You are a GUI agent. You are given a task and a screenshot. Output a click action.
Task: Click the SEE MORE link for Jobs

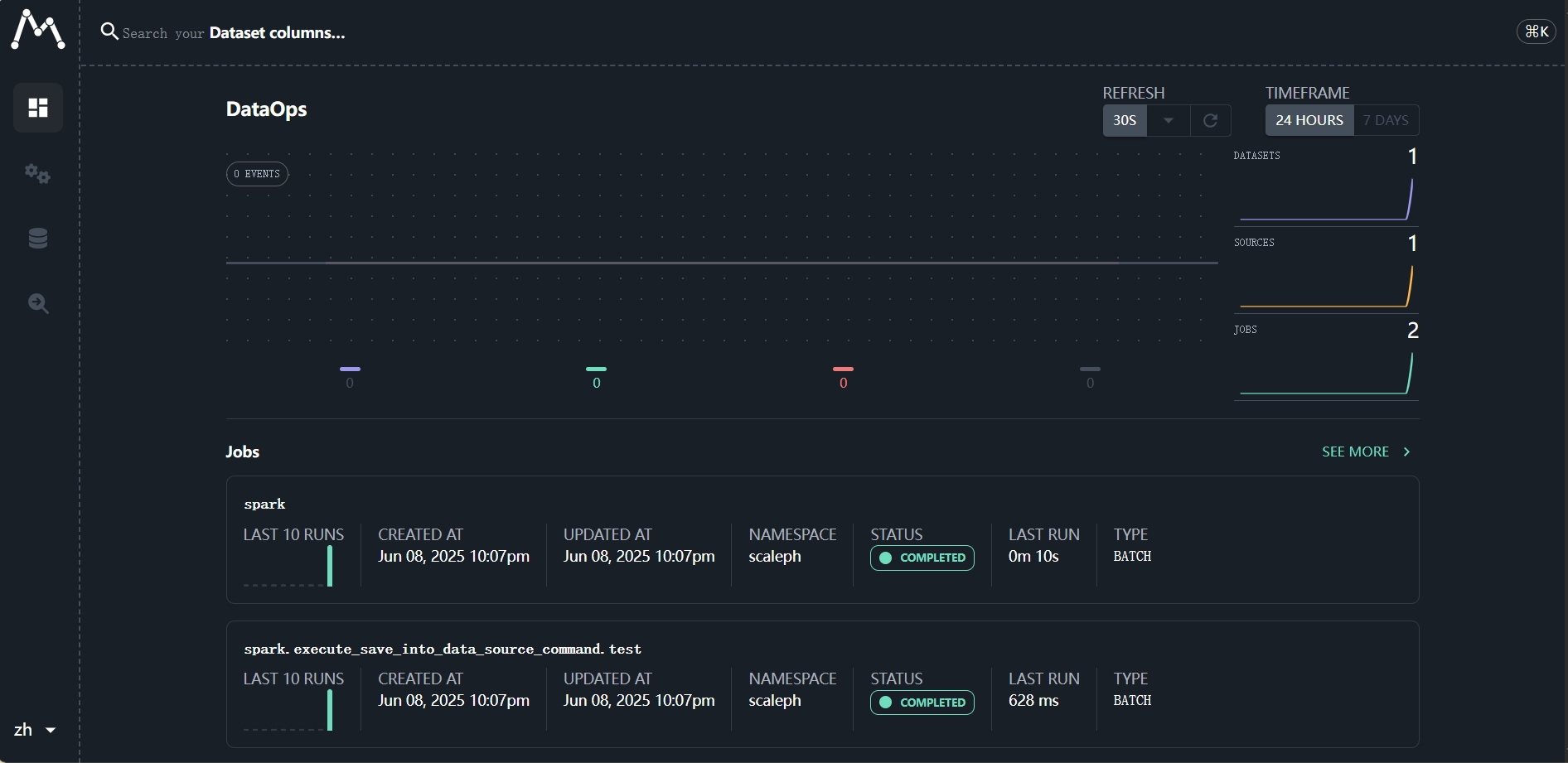(1355, 452)
